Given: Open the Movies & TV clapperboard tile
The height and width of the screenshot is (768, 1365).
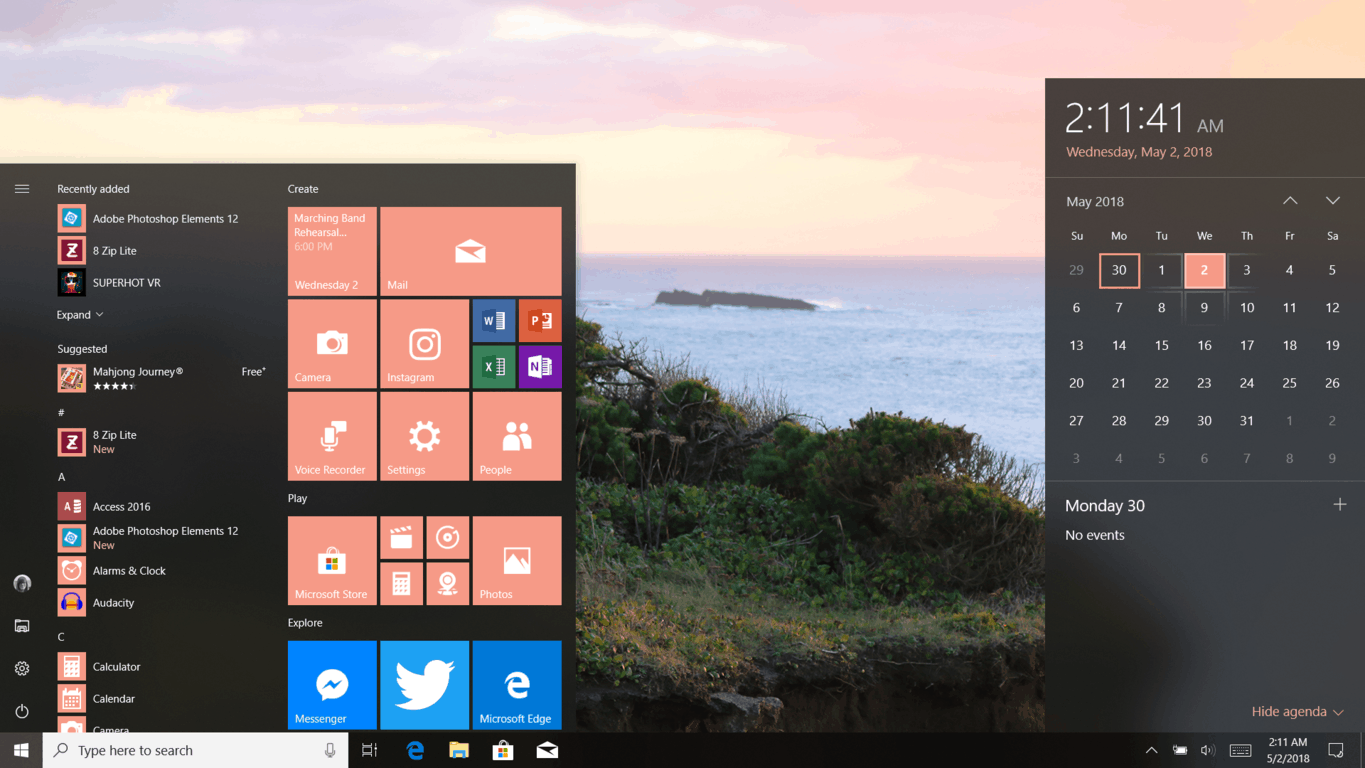Looking at the screenshot, I should coord(401,538).
